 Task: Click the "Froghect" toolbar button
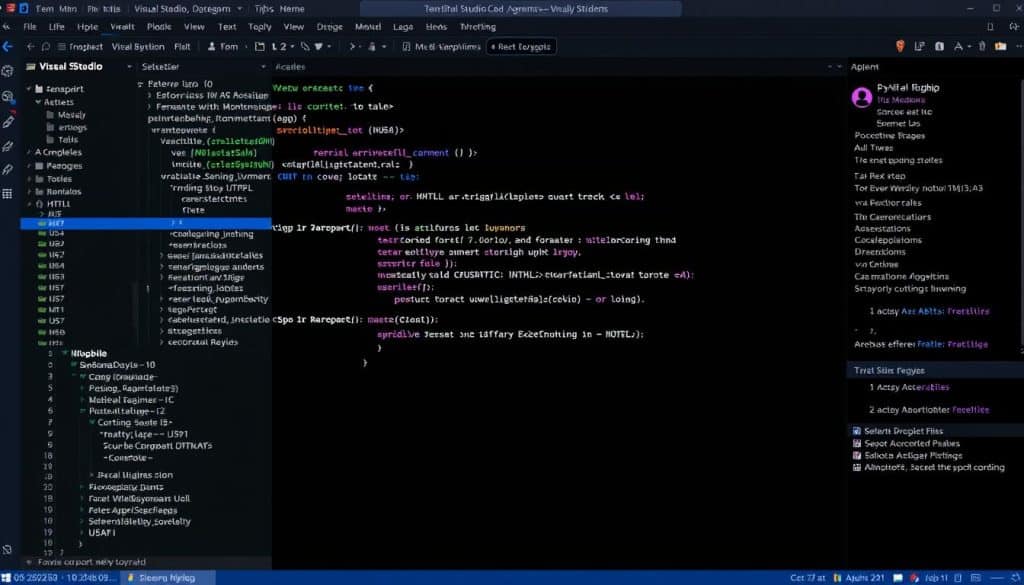tap(80, 46)
